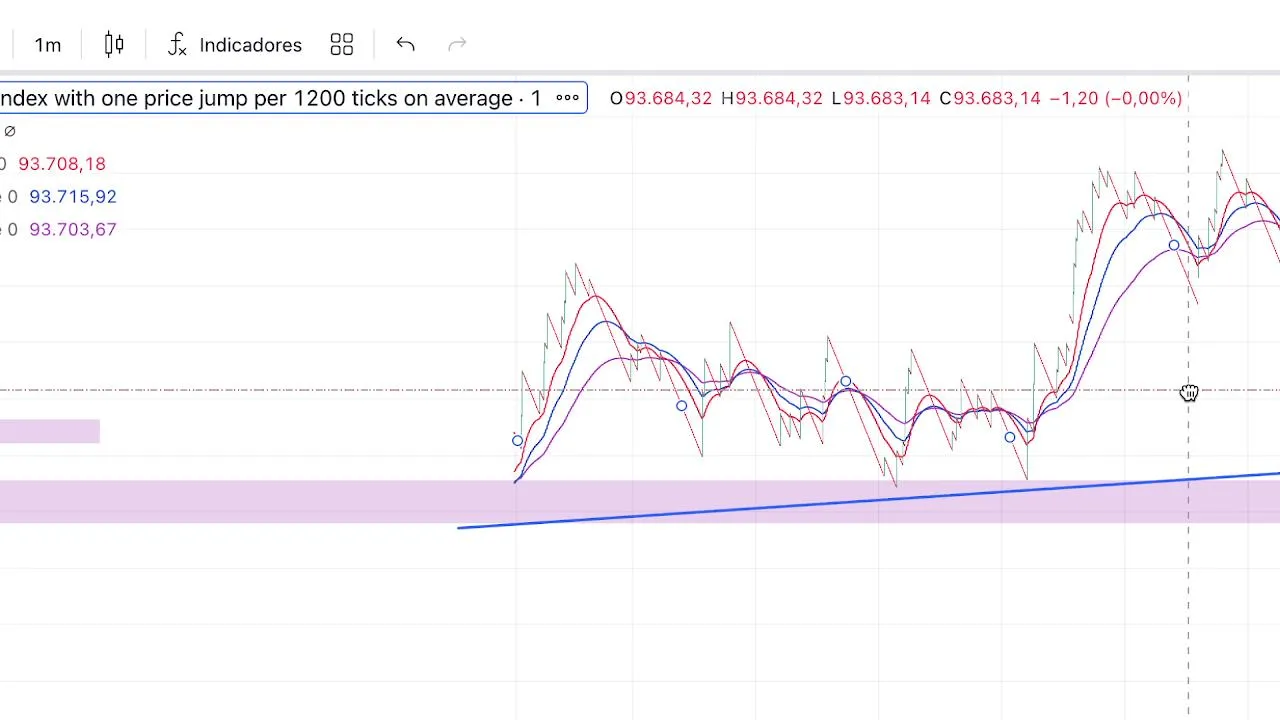Click the blue indicator value 93.715,92
Screen dimensions: 1280x720
73,197
